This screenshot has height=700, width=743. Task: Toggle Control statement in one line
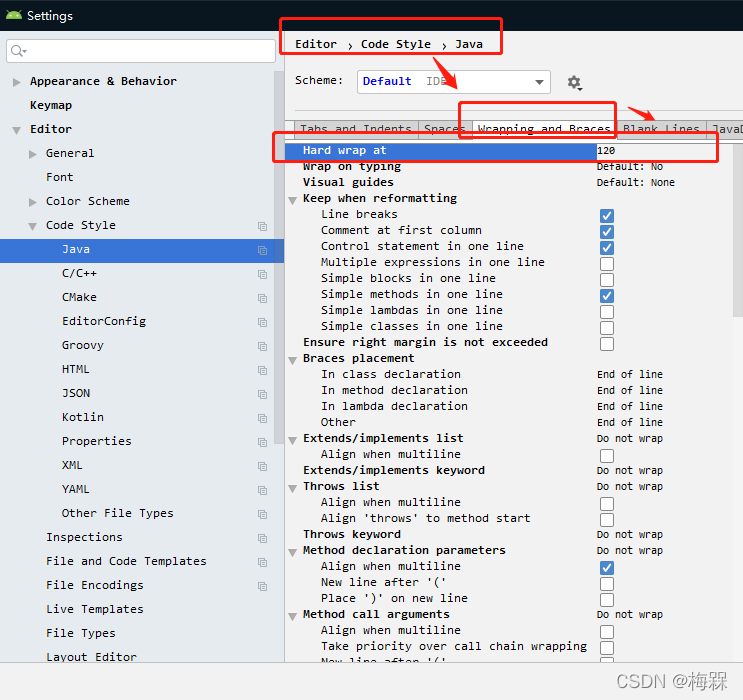[607, 248]
